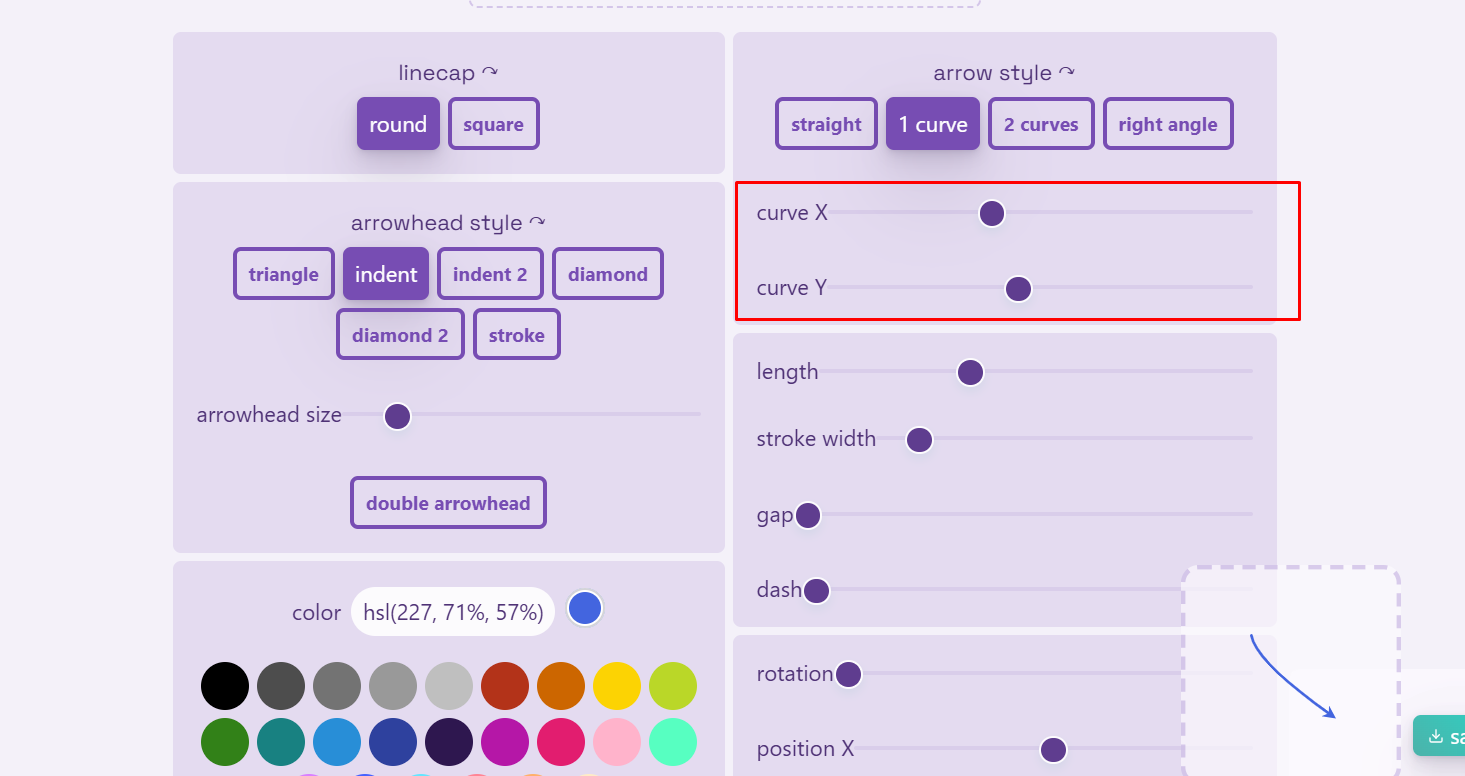1465x776 pixels.
Task: Choose the triangle arrowhead style
Action: click(284, 274)
